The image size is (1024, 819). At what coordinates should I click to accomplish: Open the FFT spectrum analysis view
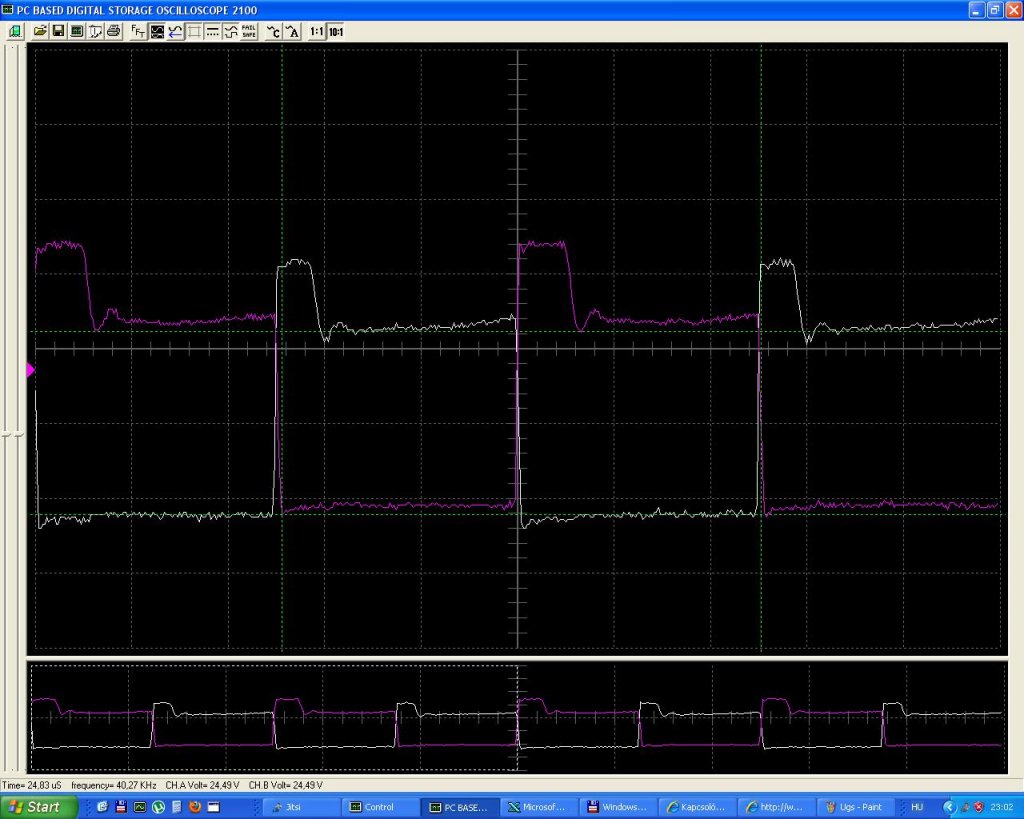tap(138, 31)
